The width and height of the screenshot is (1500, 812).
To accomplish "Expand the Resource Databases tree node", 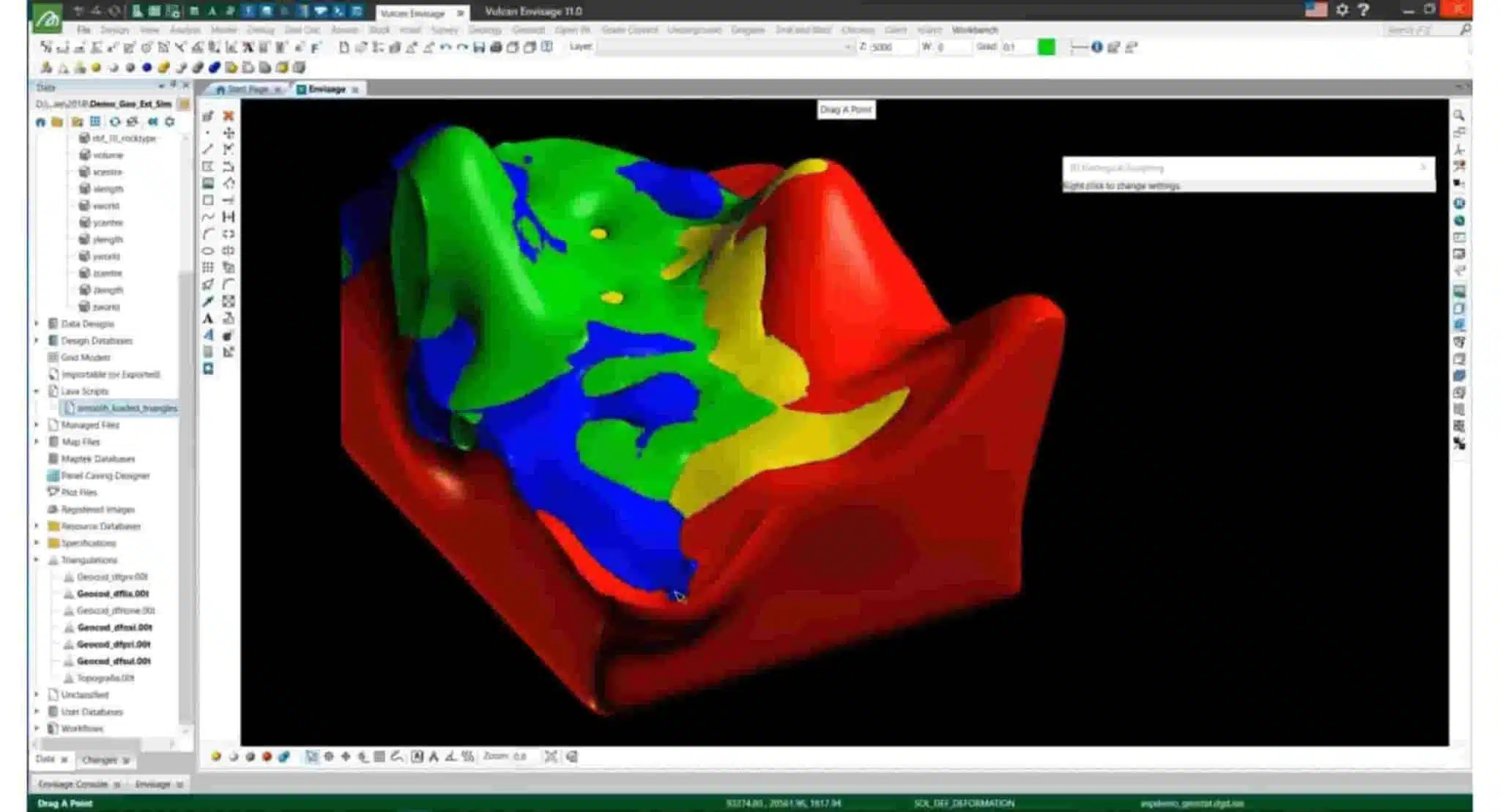I will click(x=37, y=526).
